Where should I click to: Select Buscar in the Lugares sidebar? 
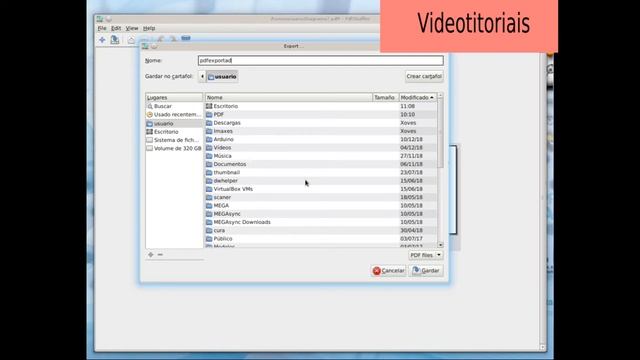click(174, 106)
